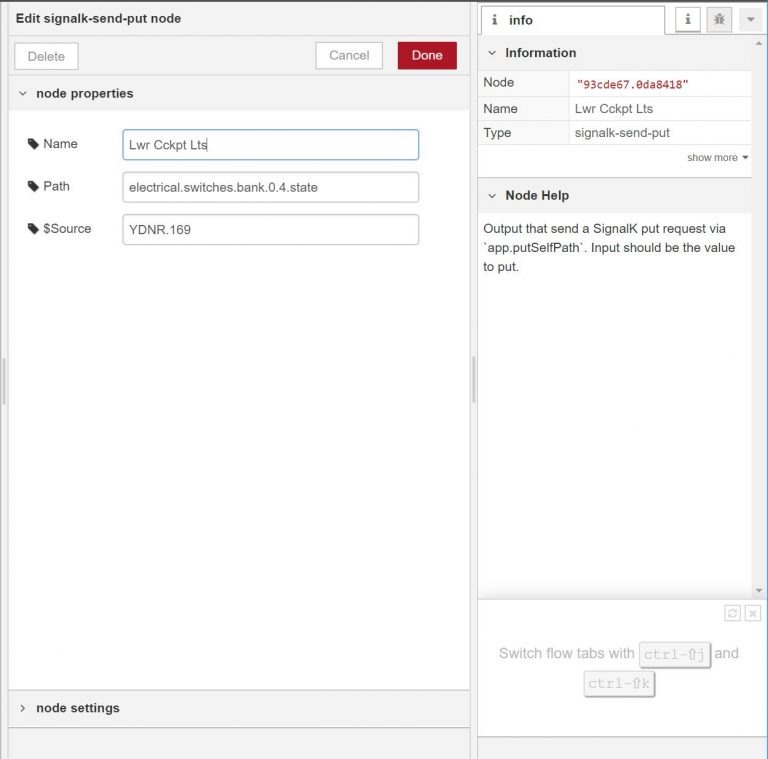Click the refresh tip icon

732,613
